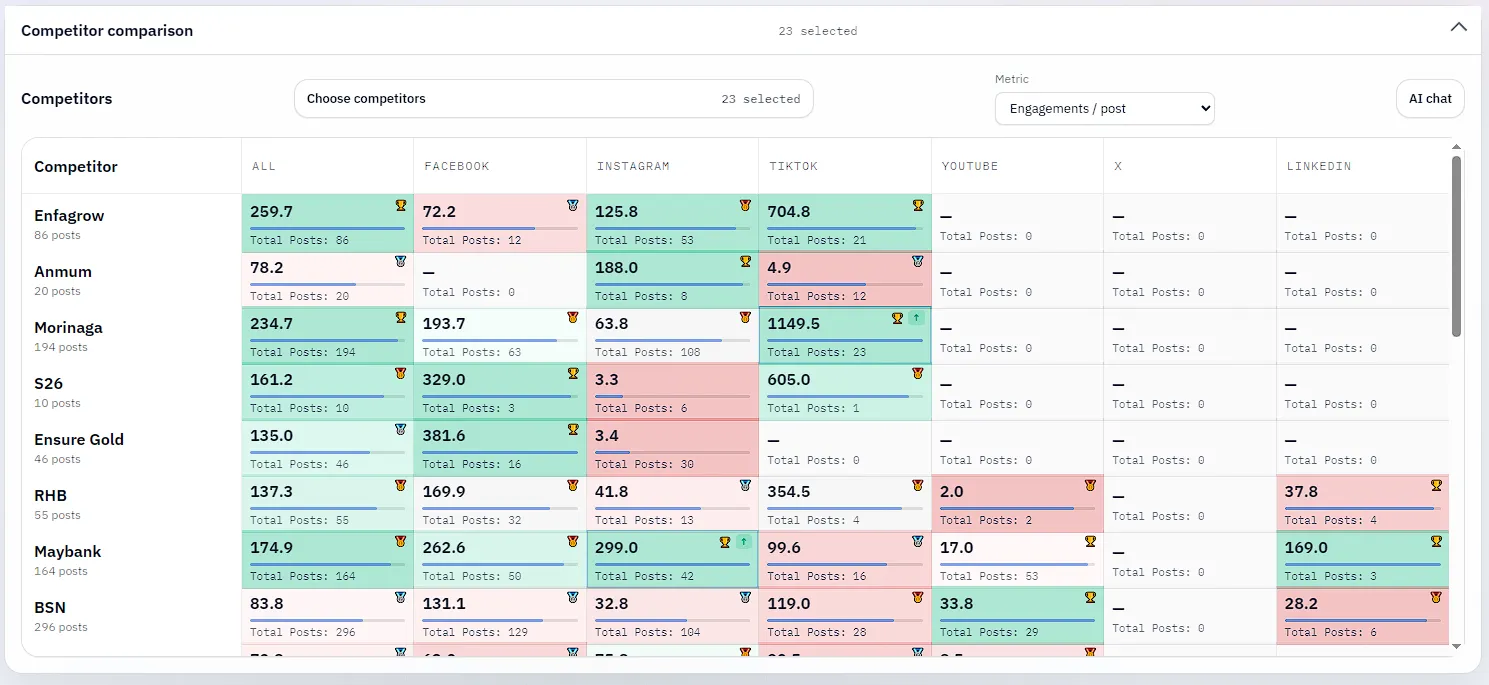The image size is (1489, 685).
Task: Click the ALL column header
Action: click(264, 166)
